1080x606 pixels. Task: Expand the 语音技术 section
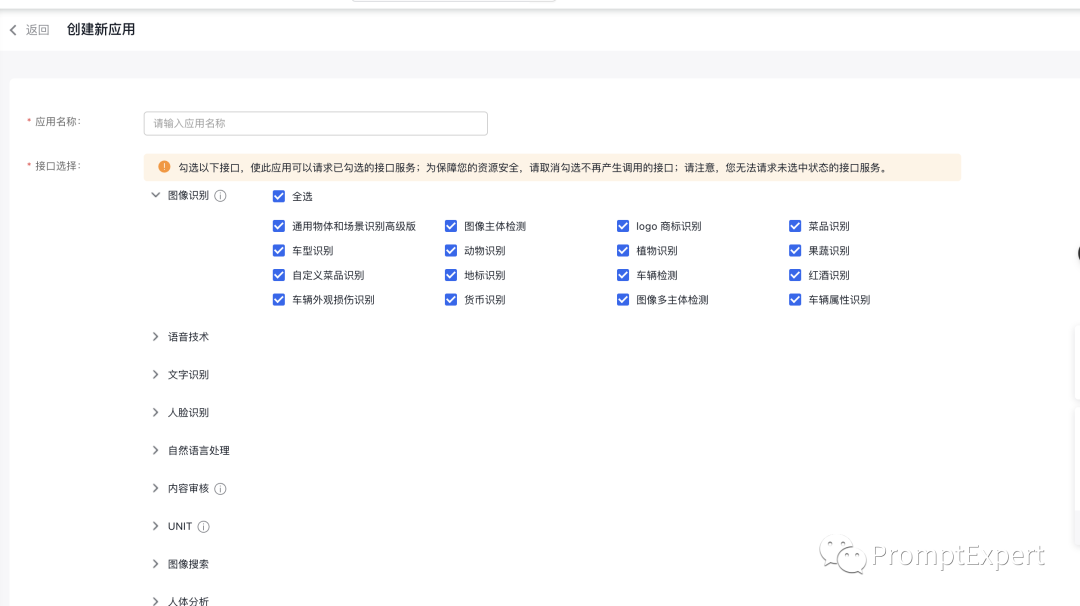tap(156, 337)
